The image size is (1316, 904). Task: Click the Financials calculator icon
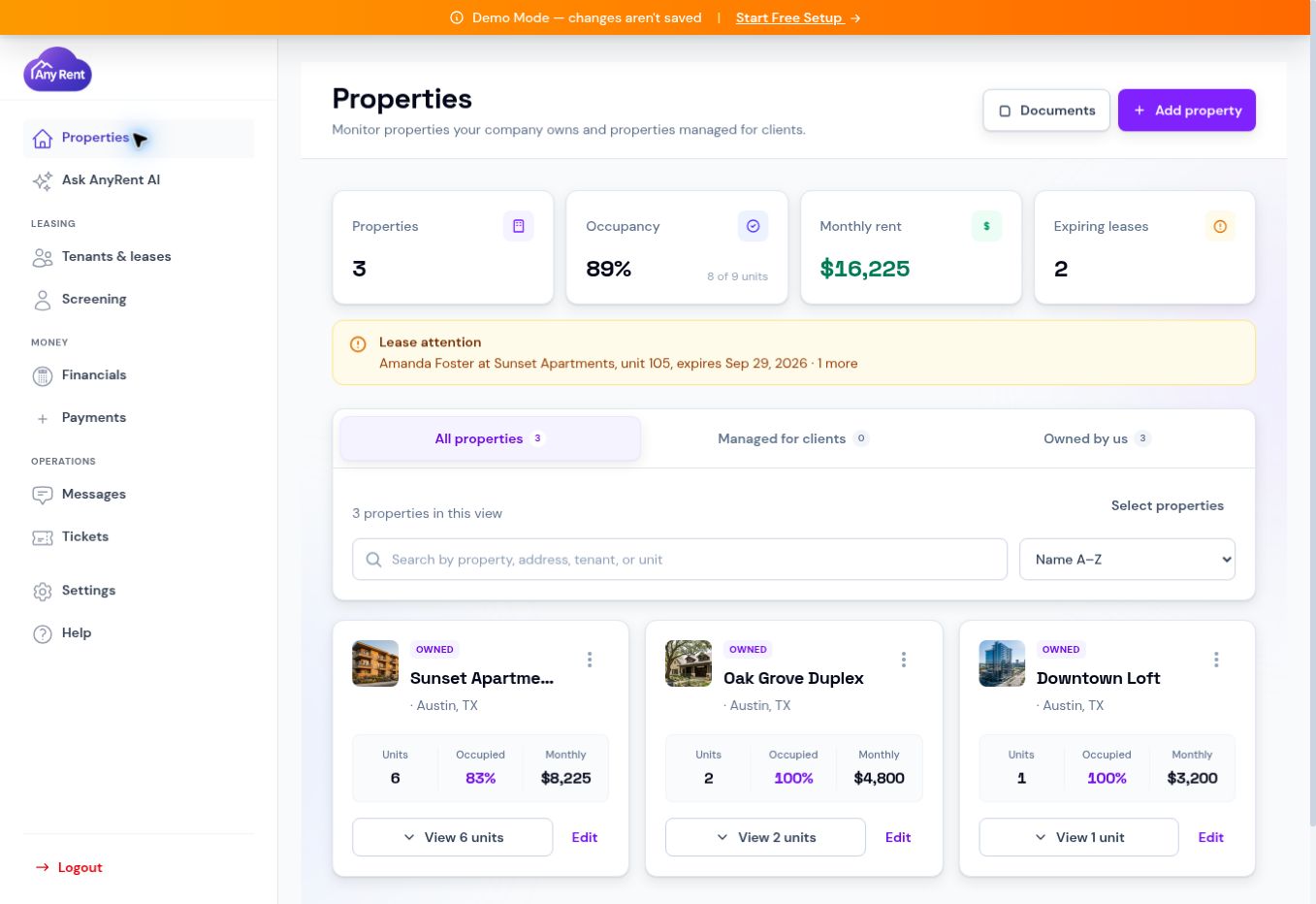(x=43, y=375)
